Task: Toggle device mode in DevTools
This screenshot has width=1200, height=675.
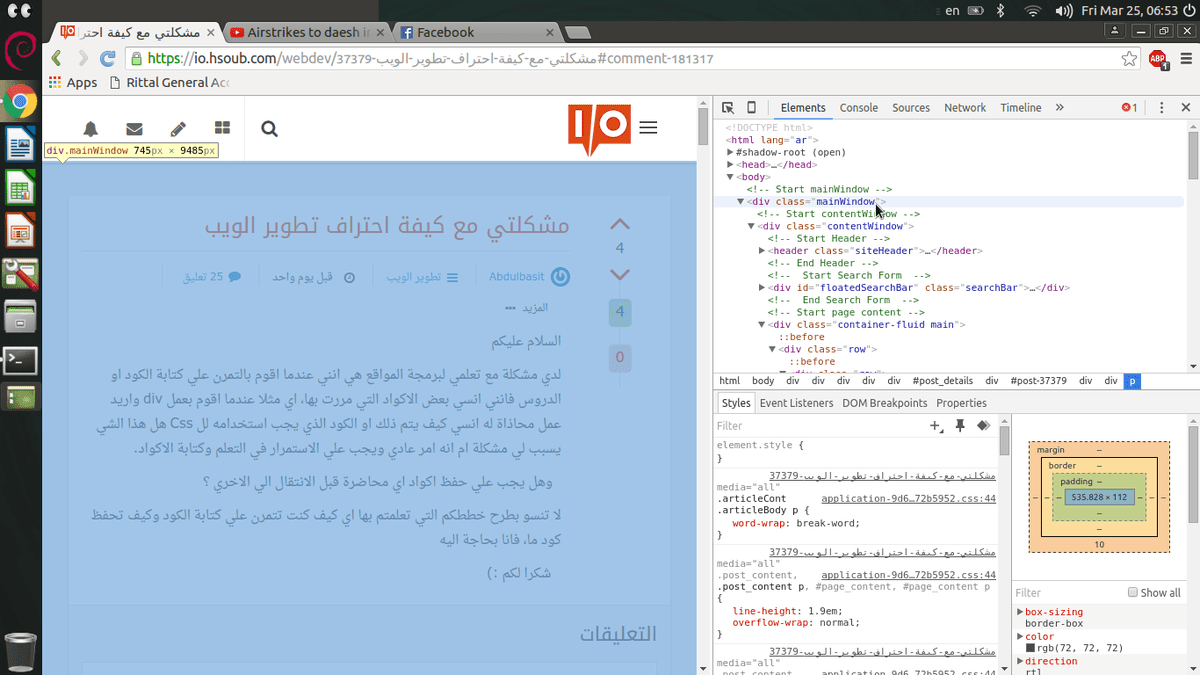Action: (752, 108)
